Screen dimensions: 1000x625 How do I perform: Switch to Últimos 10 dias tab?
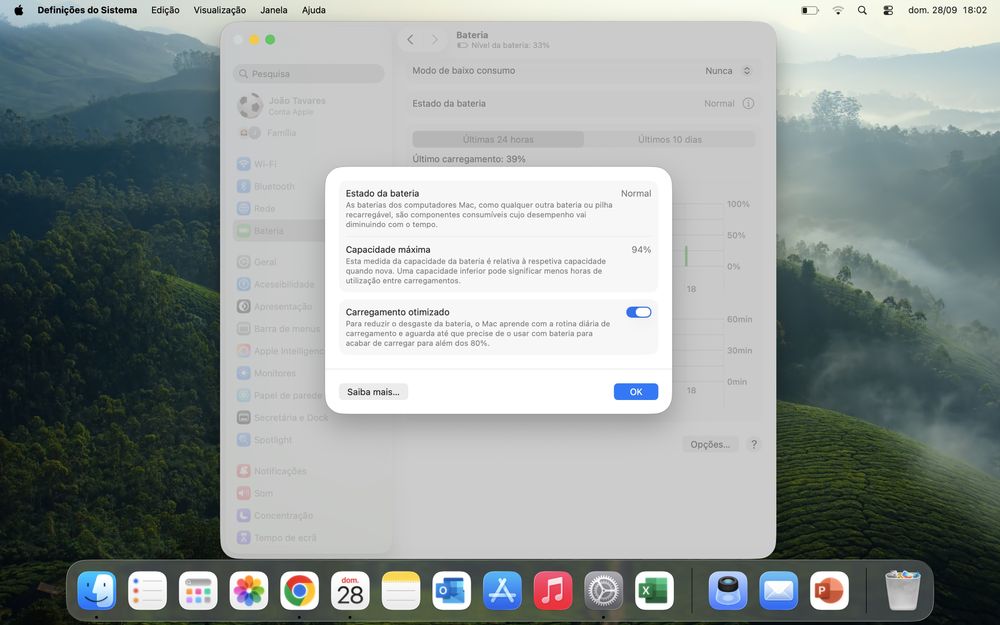tap(670, 139)
